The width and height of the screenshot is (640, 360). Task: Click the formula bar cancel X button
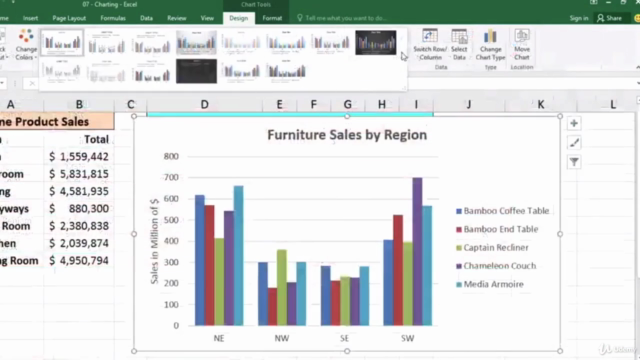click(x=32, y=84)
